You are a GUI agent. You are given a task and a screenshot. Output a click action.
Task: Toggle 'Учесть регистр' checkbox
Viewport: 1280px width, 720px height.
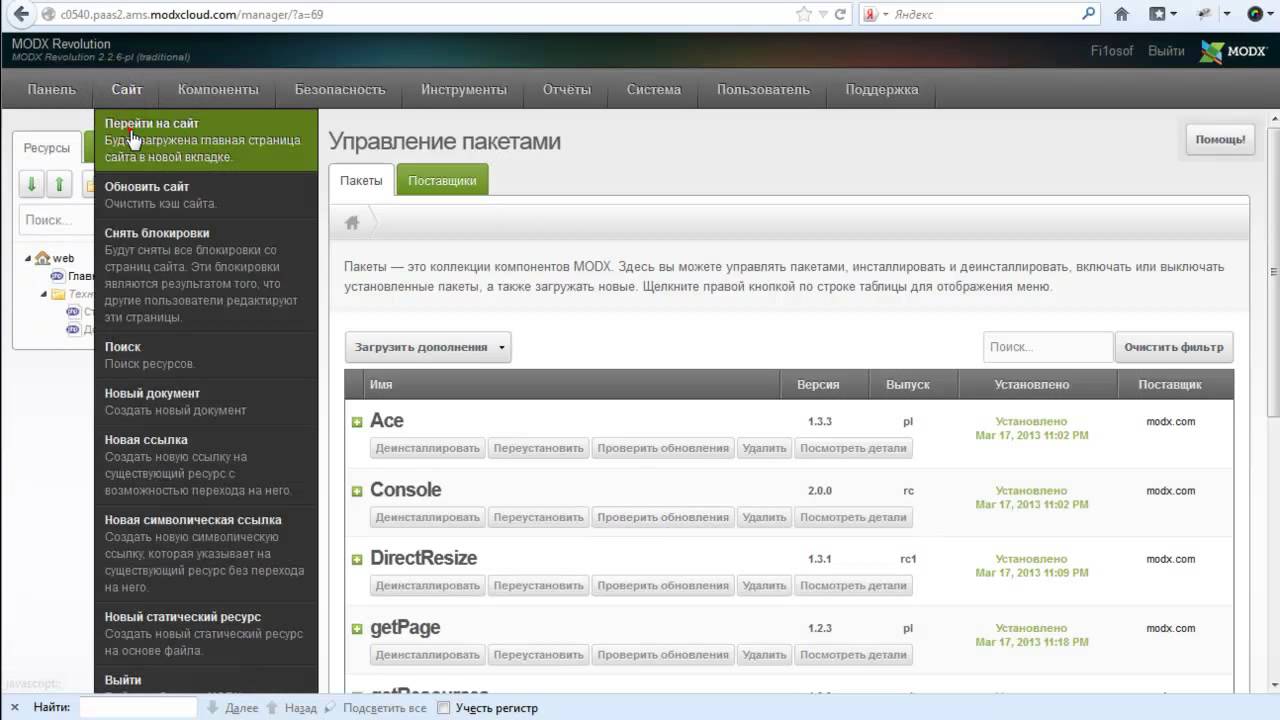pos(444,708)
